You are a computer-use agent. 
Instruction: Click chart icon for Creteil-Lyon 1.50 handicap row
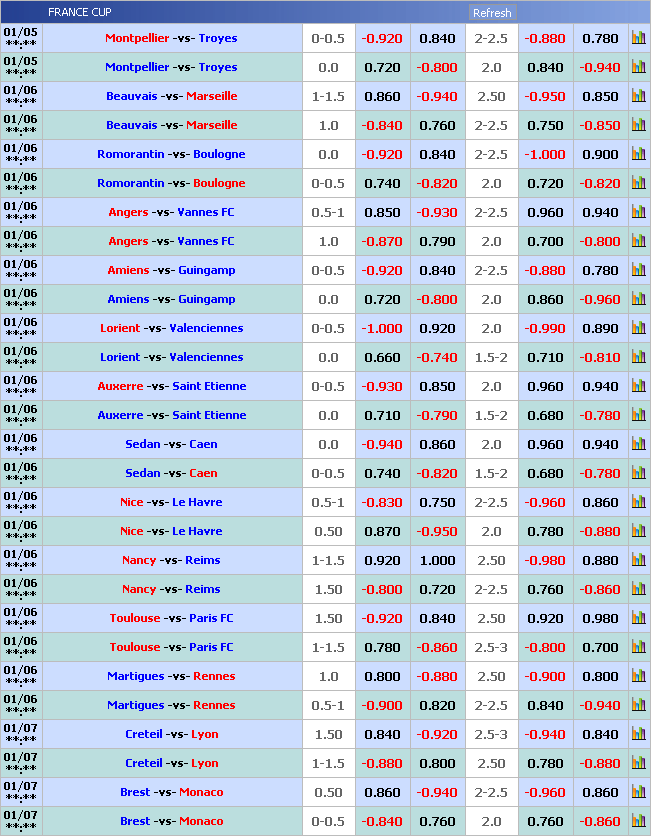click(x=638, y=734)
